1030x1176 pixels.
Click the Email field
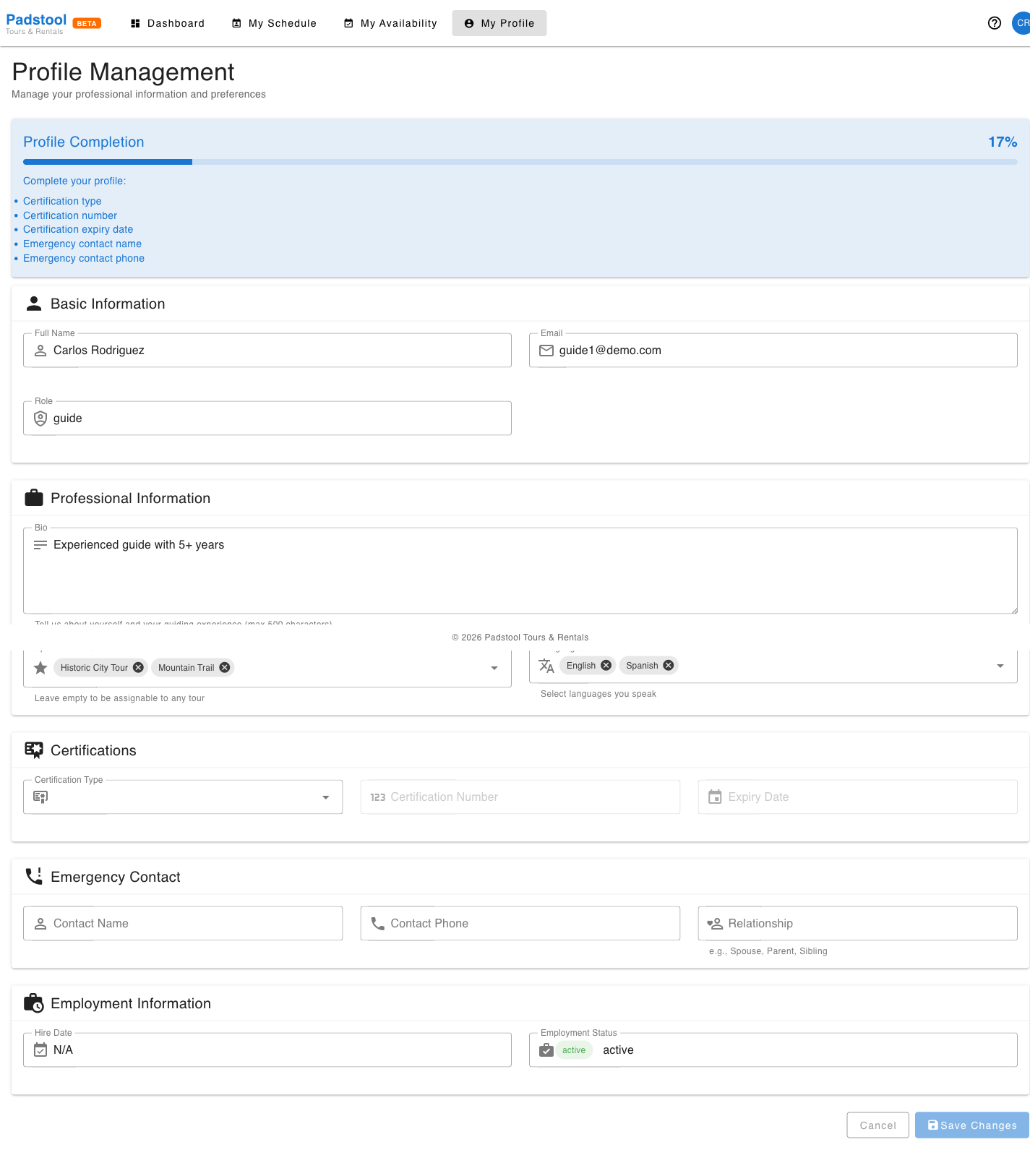pyautogui.click(x=773, y=350)
